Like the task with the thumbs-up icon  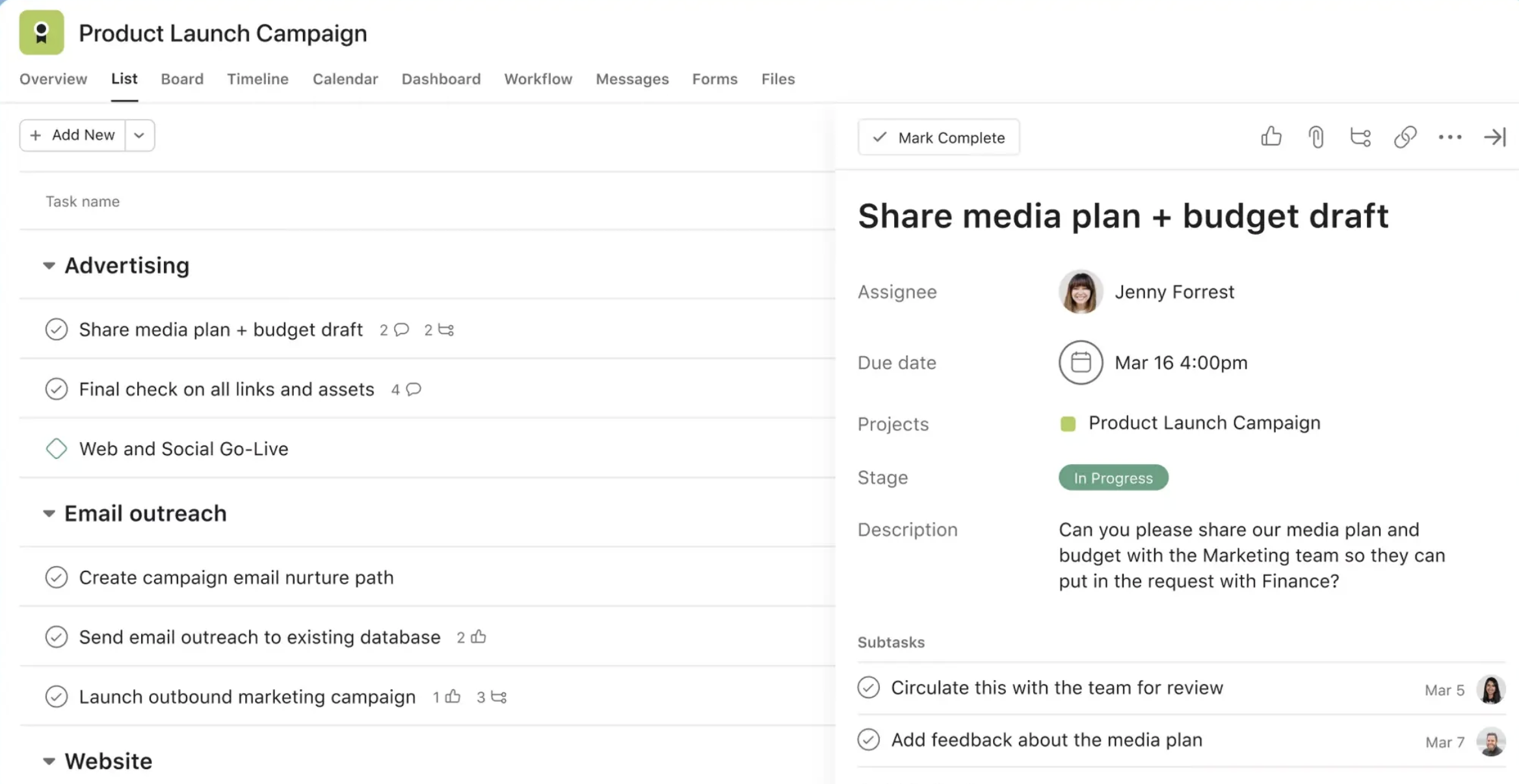tap(1271, 137)
